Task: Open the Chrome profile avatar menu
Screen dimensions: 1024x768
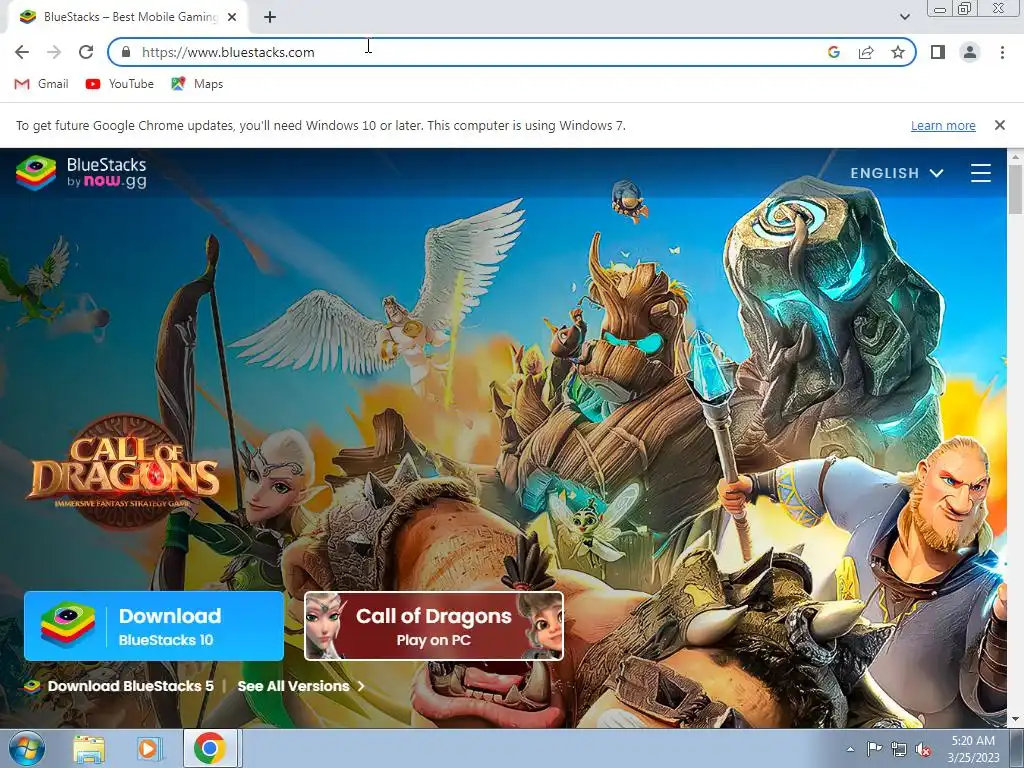Action: click(x=970, y=52)
